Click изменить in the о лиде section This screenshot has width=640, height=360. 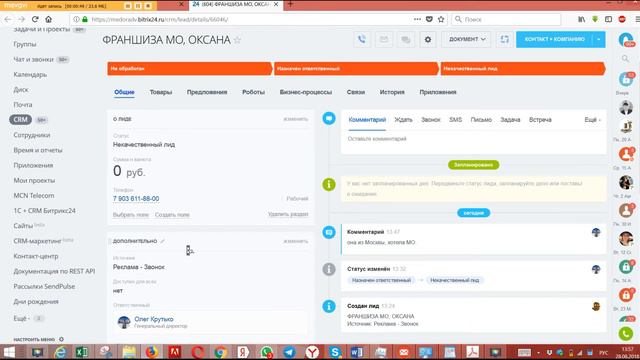point(296,119)
